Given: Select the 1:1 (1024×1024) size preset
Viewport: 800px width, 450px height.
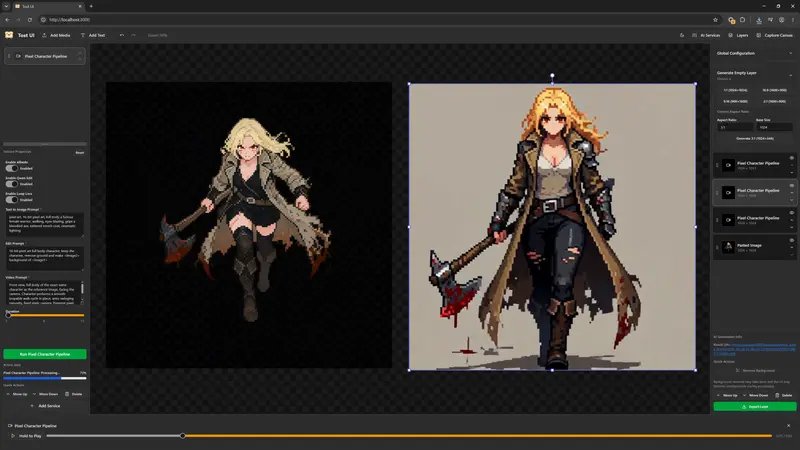Looking at the screenshot, I should tap(735, 90).
